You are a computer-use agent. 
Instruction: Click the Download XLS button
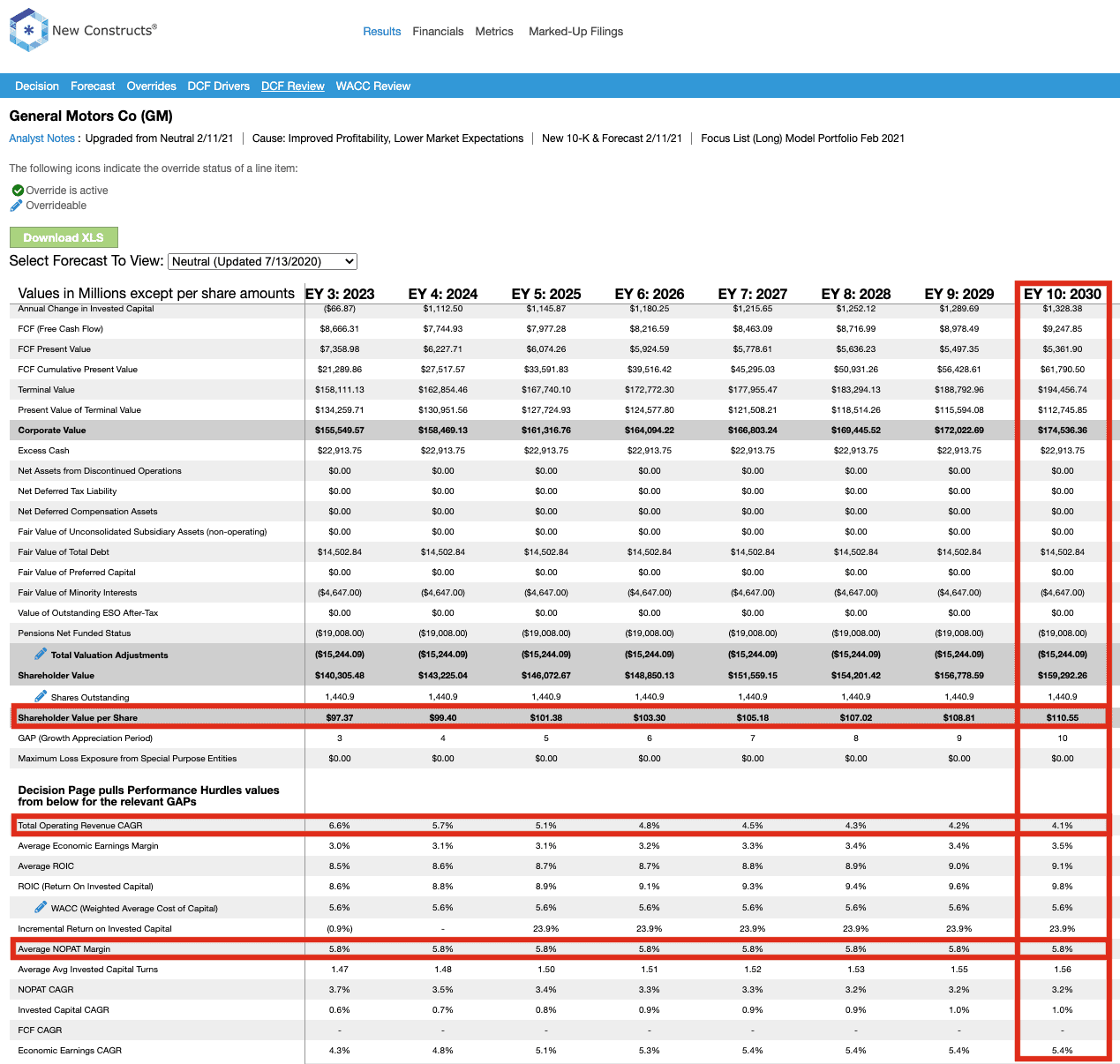click(x=64, y=237)
